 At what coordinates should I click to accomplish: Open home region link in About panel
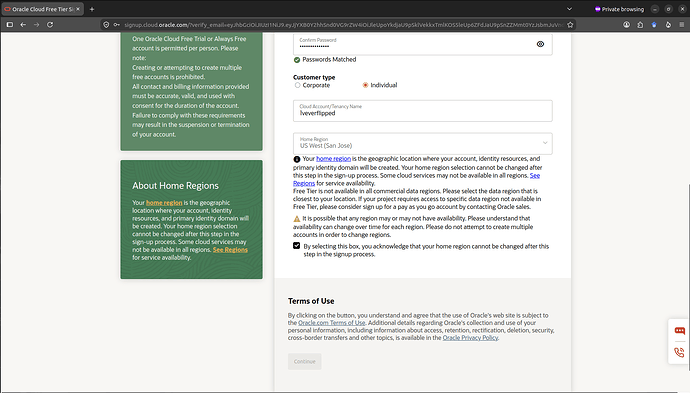pyautogui.click(x=164, y=202)
